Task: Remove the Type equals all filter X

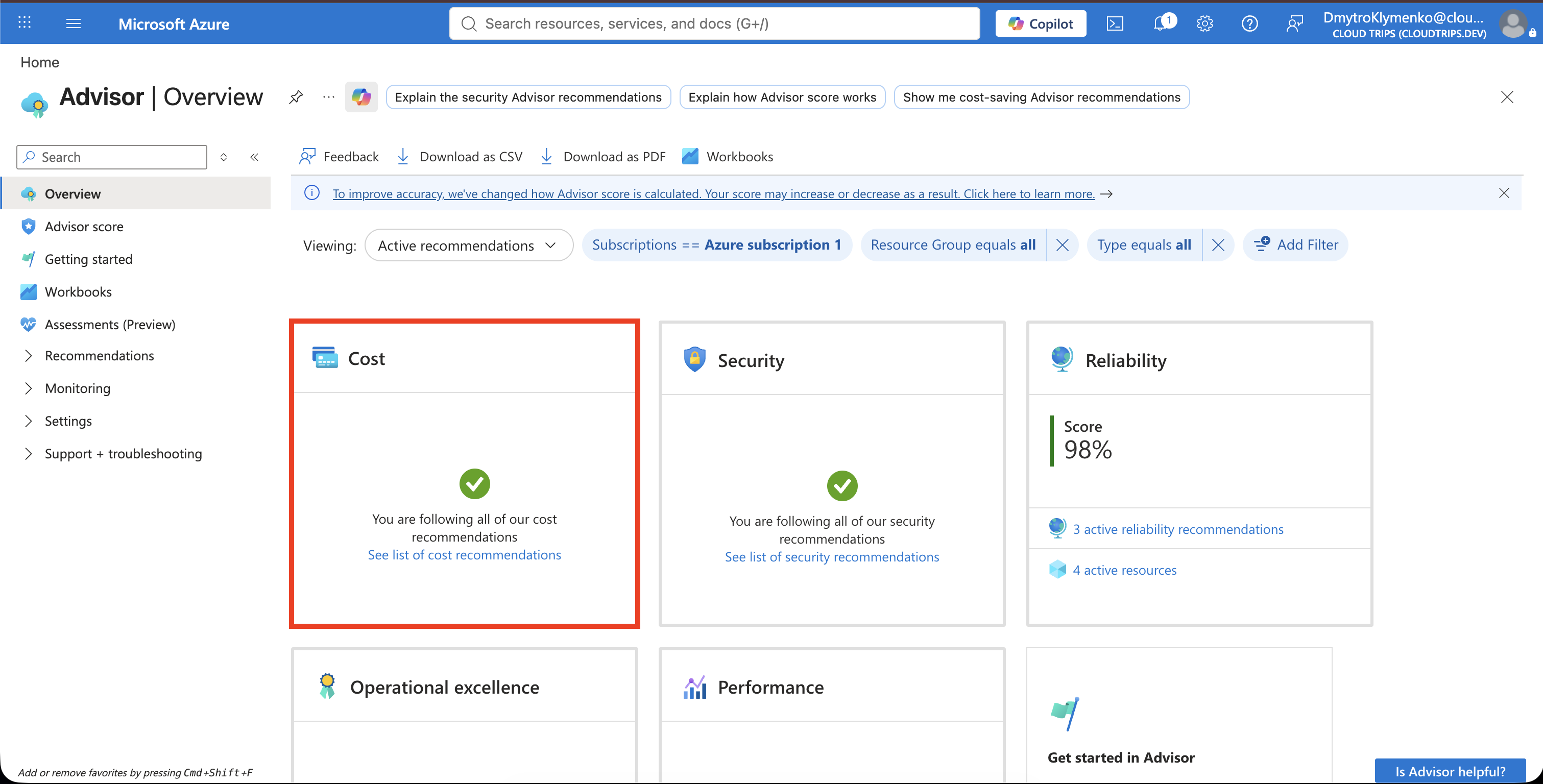Action: pos(1218,245)
